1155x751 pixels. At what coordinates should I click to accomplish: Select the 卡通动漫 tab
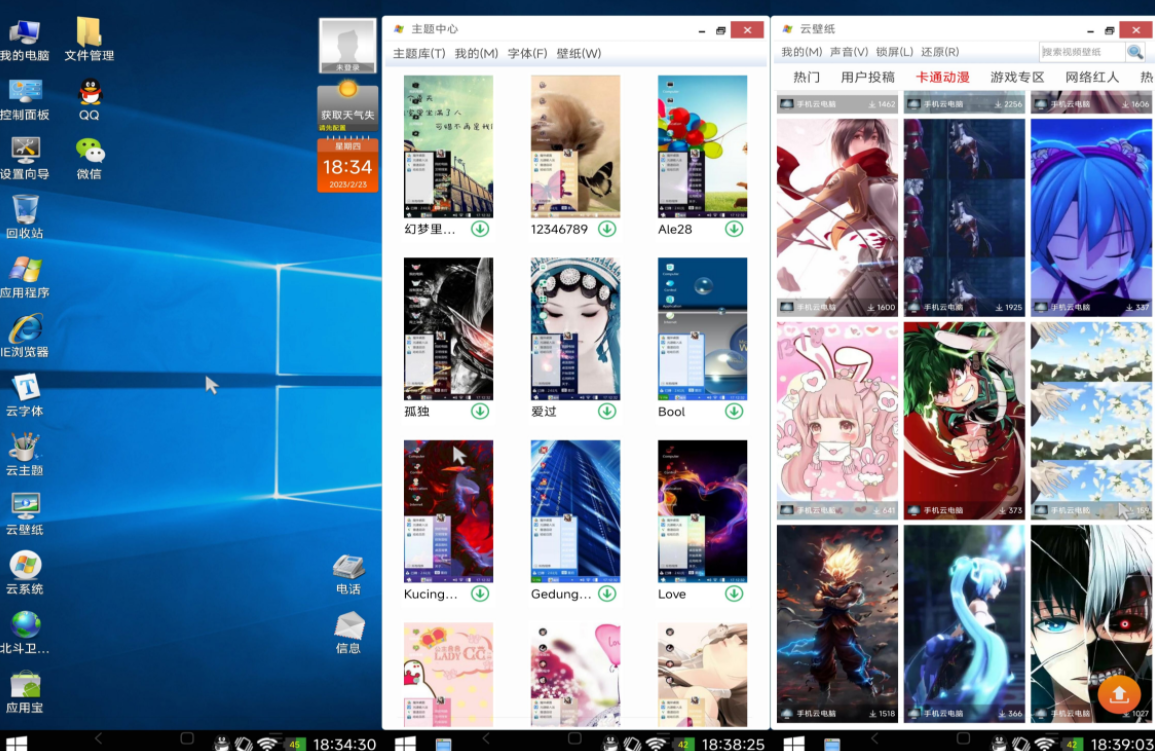click(x=943, y=77)
